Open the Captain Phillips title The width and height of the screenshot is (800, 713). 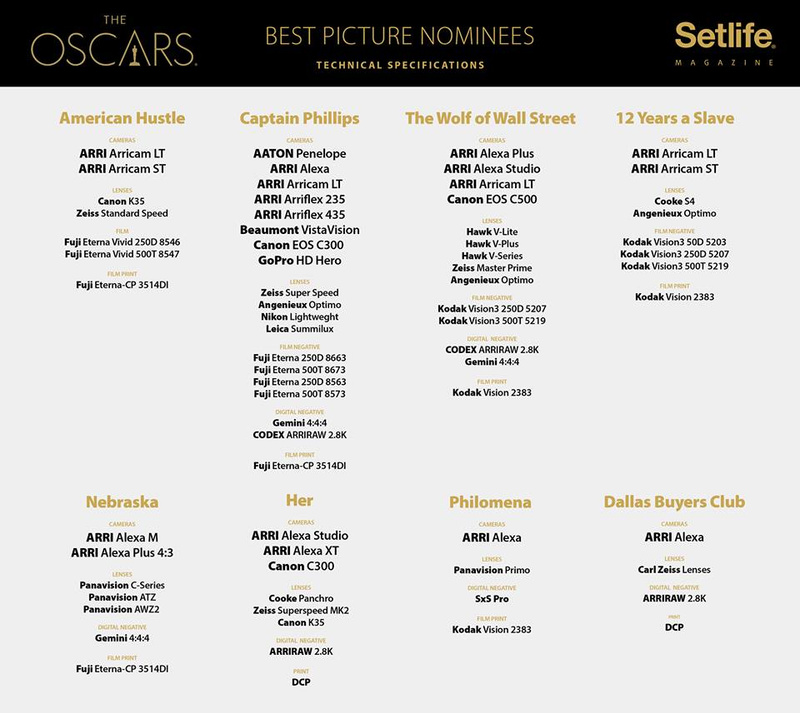tap(299, 118)
